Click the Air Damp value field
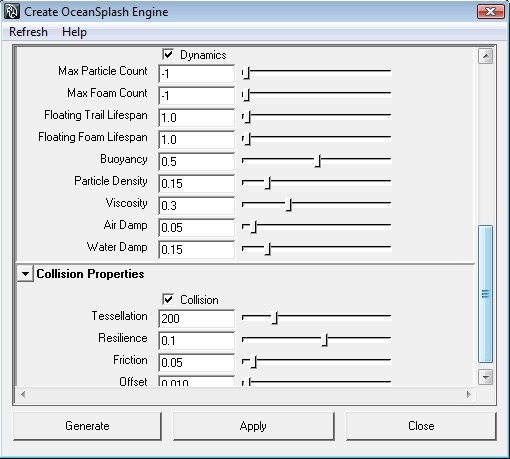 pos(197,227)
